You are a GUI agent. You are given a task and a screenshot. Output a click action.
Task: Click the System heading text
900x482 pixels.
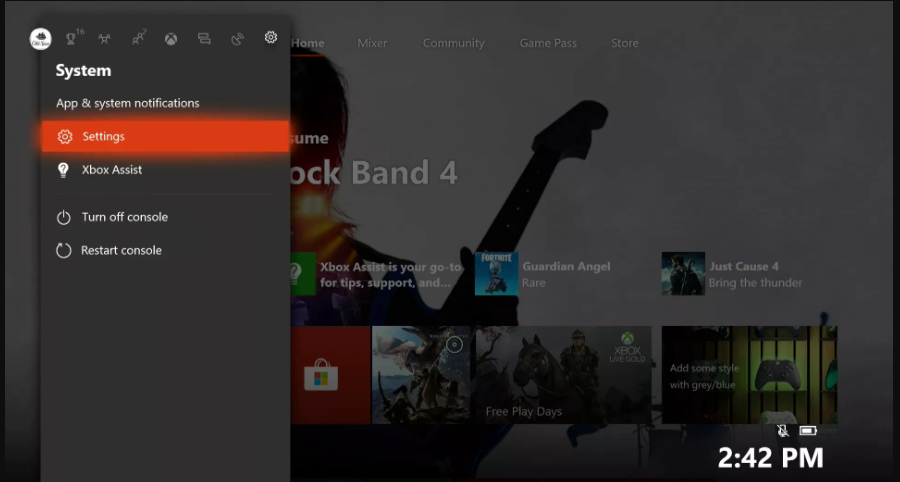coord(83,71)
